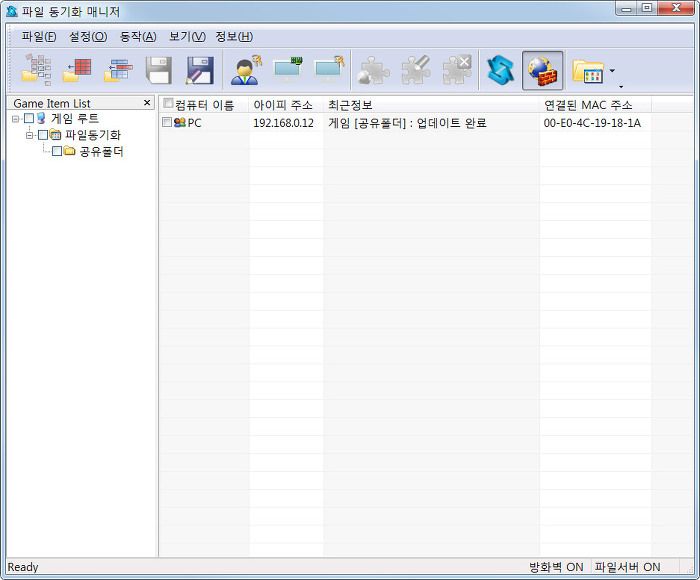This screenshot has width=700, height=580.
Task: Close the Game Item List panel
Action: 147,103
